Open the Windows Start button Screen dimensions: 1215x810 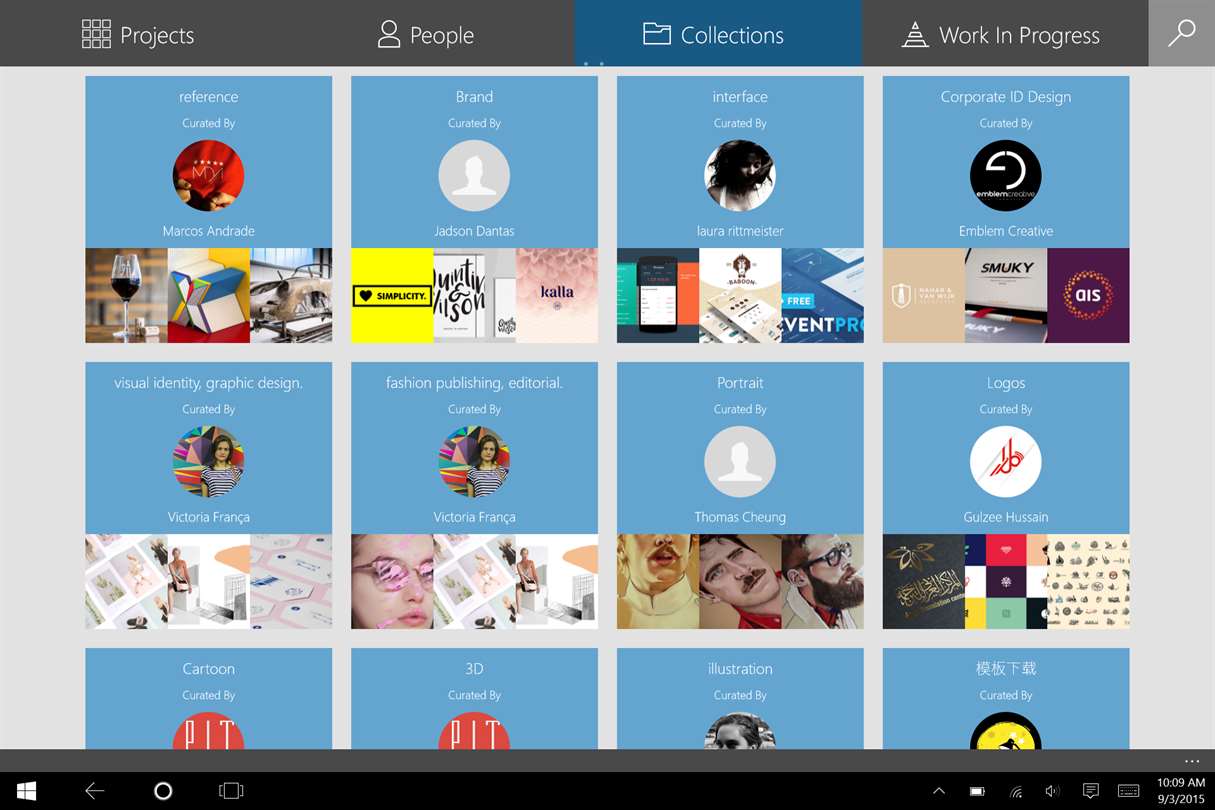27,791
